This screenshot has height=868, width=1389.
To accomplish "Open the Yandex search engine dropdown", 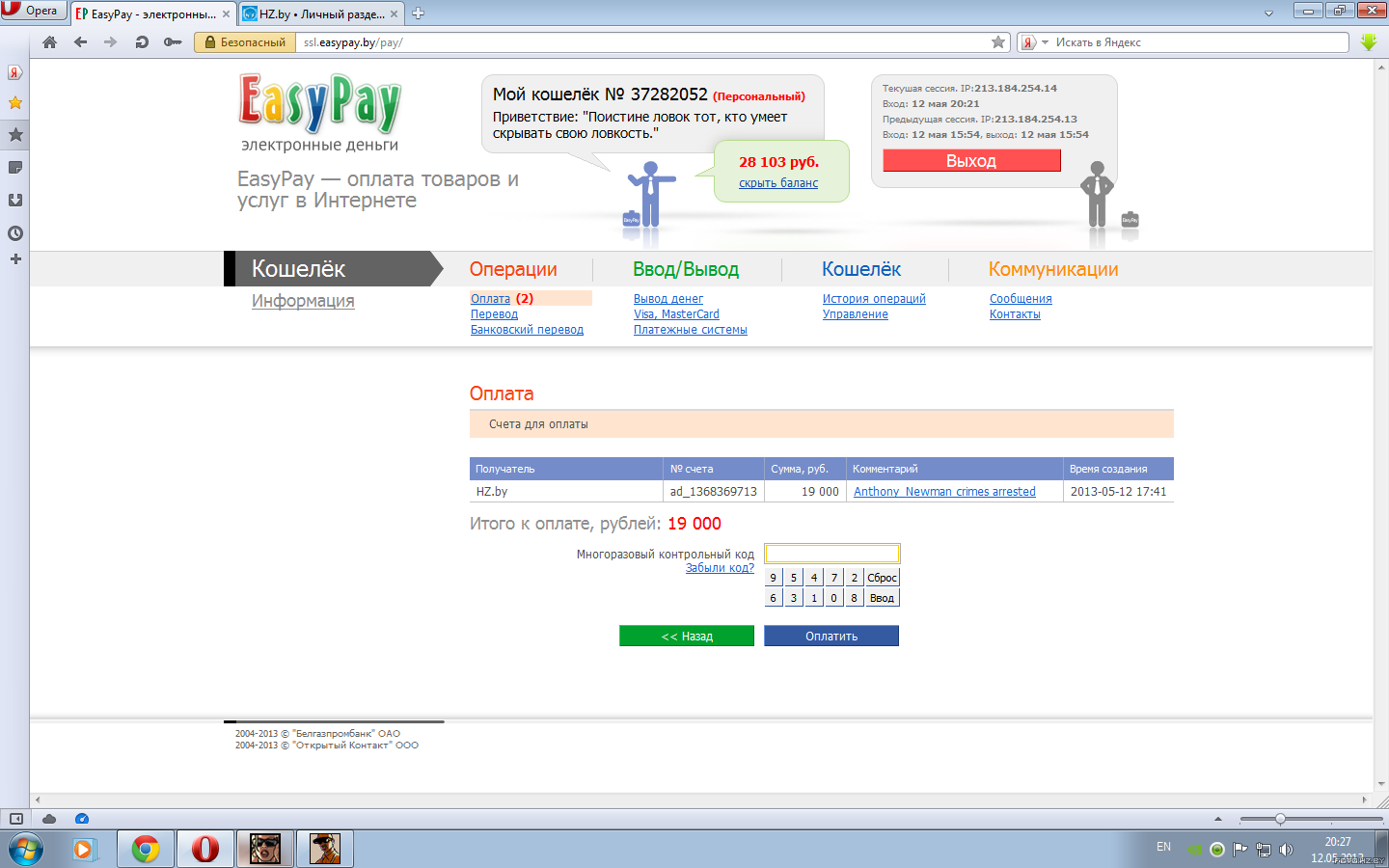I will 1034,42.
